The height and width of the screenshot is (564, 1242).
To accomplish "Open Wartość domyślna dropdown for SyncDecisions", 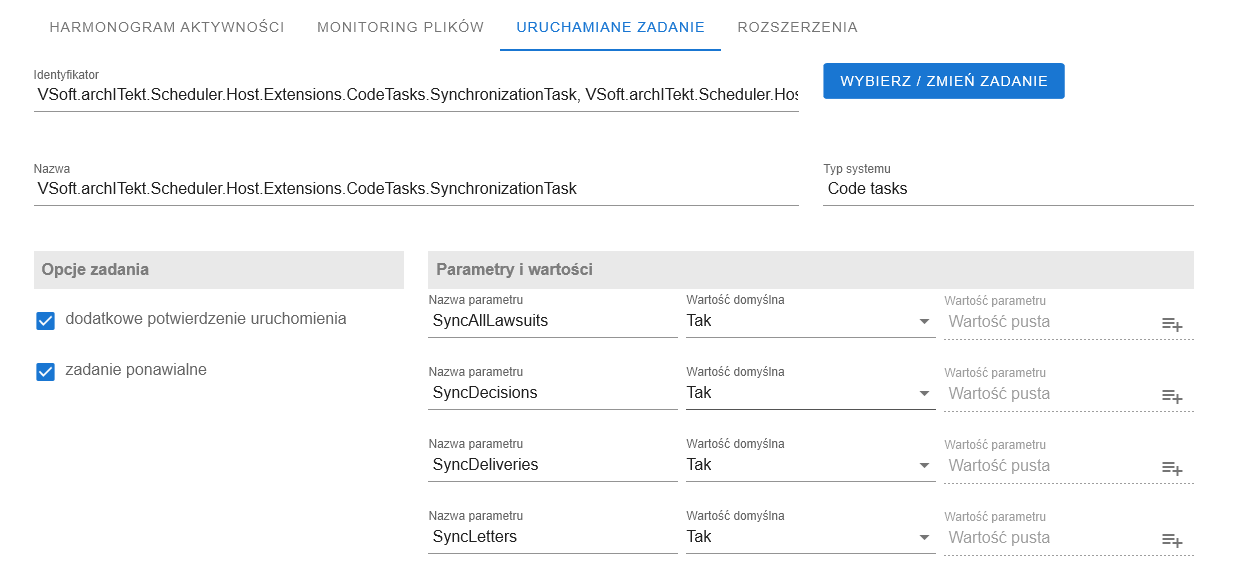I will [x=810, y=393].
